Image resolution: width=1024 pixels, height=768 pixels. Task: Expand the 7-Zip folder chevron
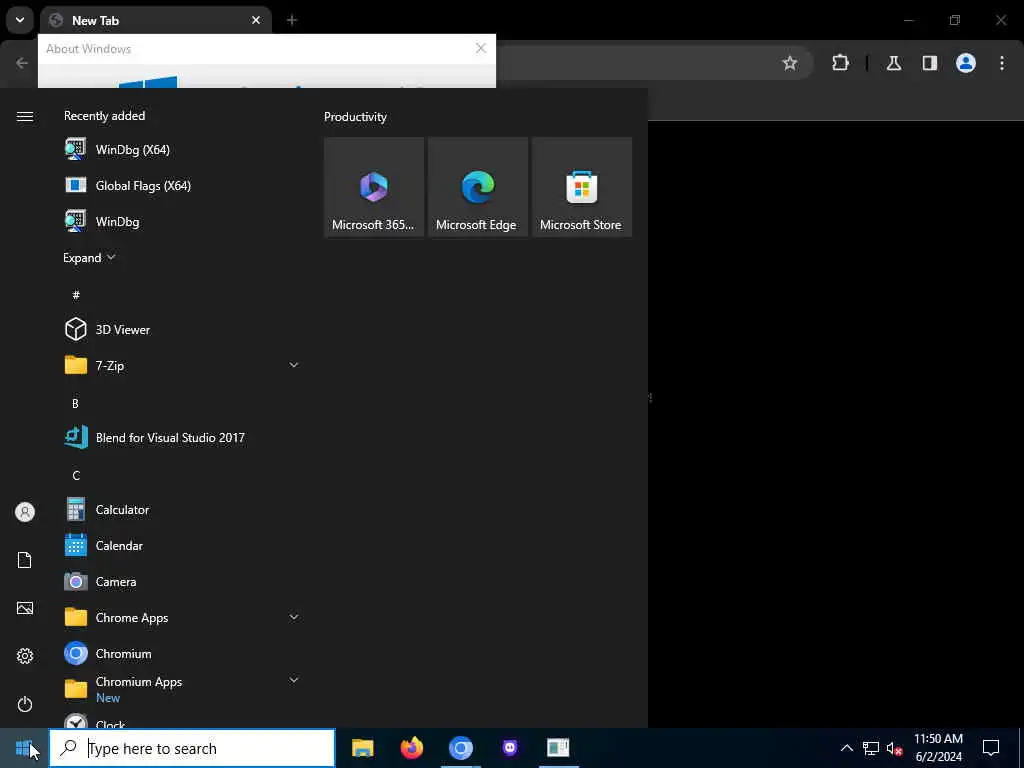[x=294, y=365]
